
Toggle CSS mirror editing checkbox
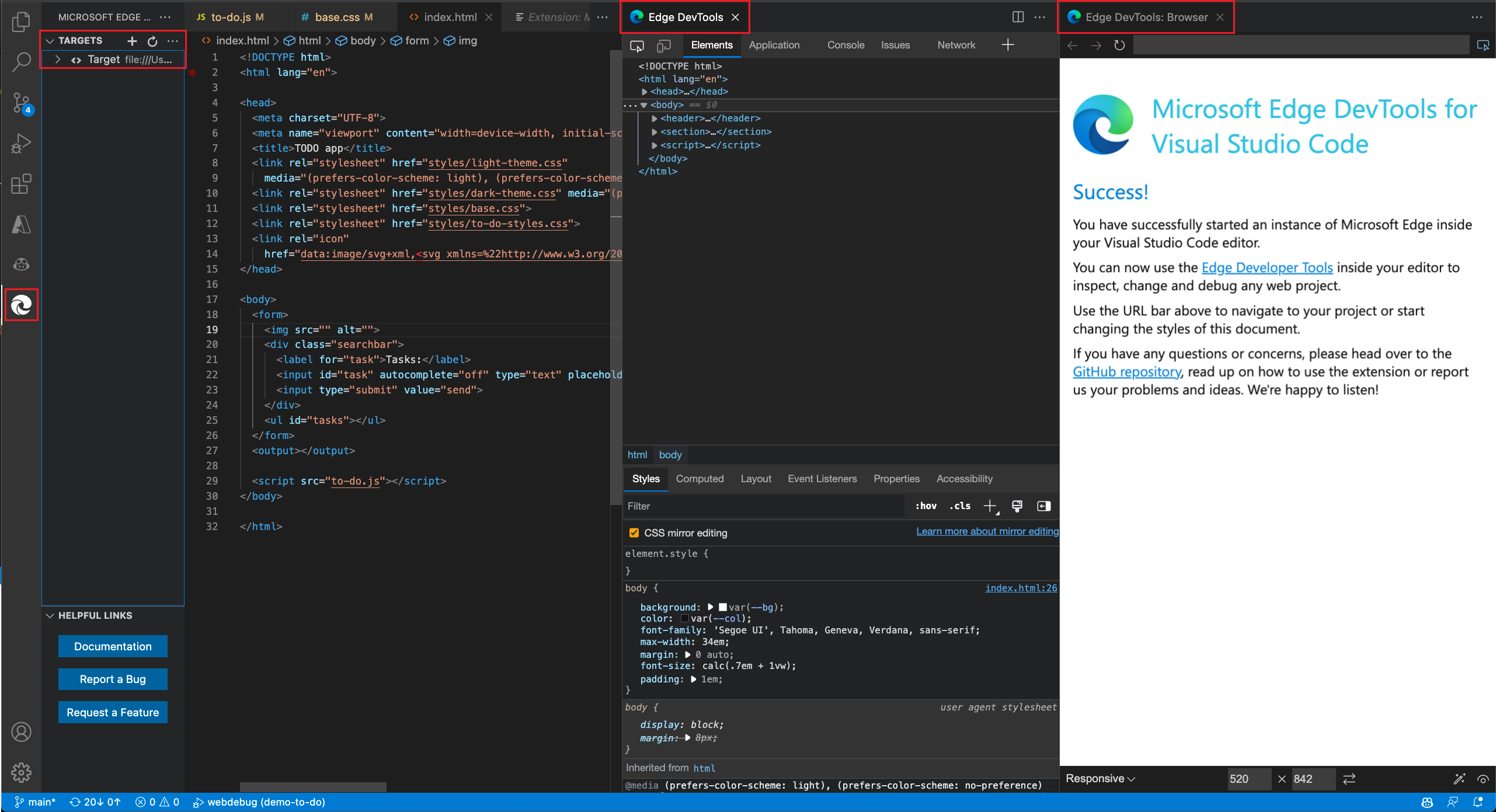[x=633, y=532]
